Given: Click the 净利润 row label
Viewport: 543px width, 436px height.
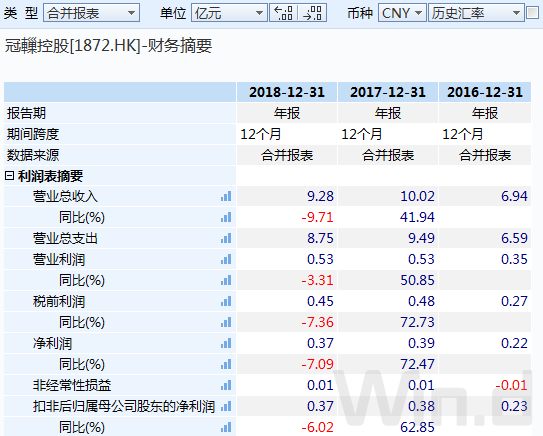Looking at the screenshot, I should point(52,343).
